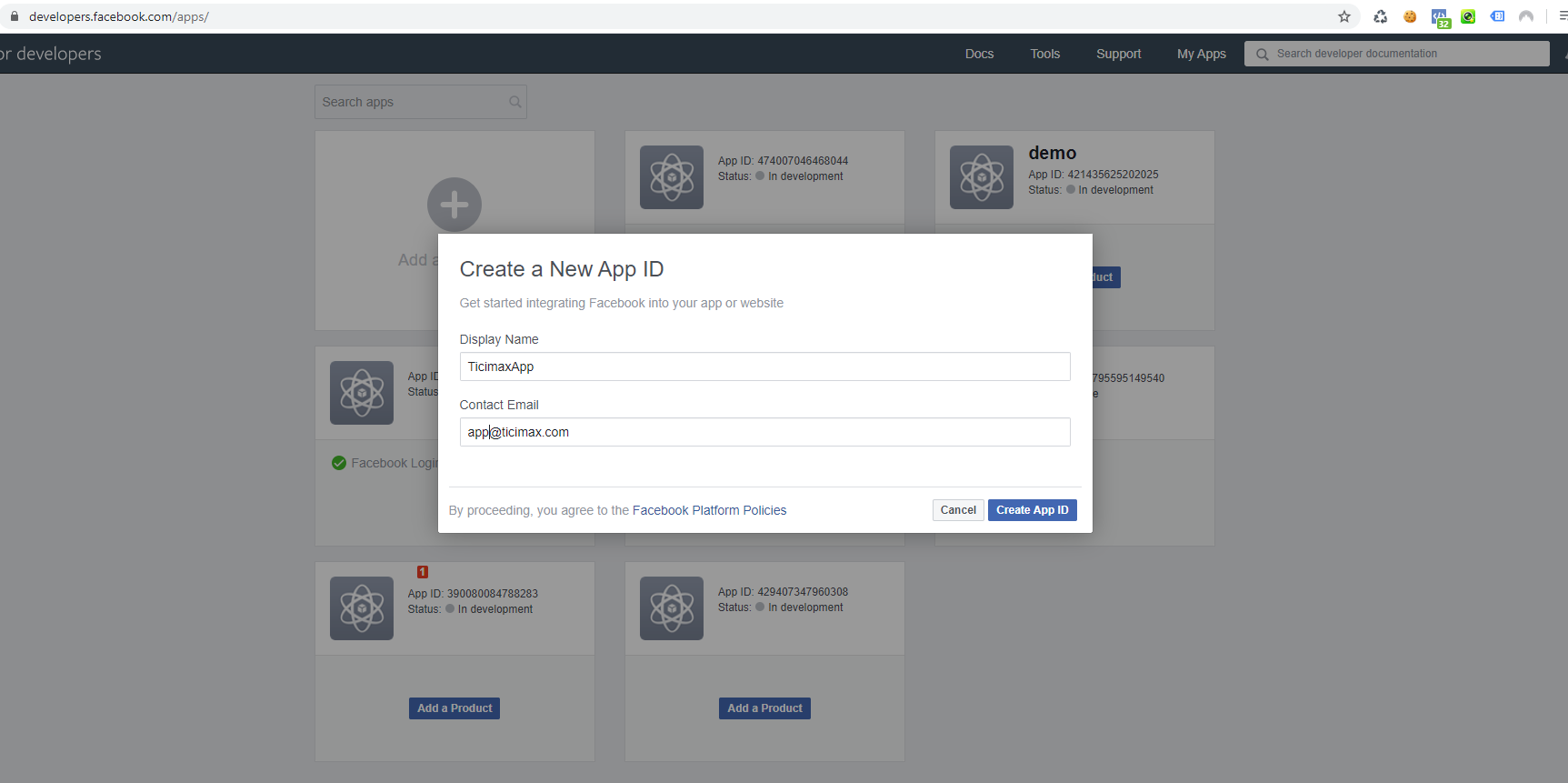The image size is (1568, 783).
Task: Click the Facebook Login green check icon
Action: pyautogui.click(x=339, y=463)
